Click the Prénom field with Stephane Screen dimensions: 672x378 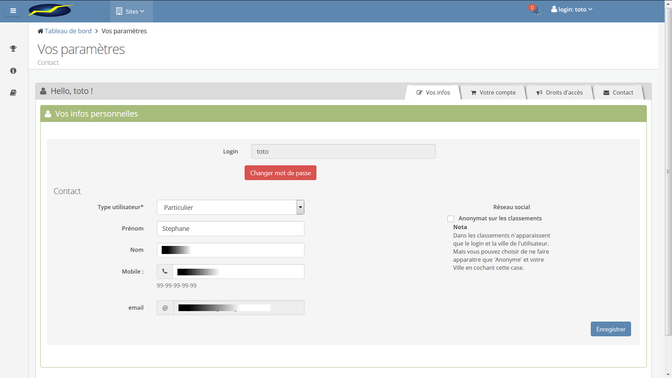click(231, 228)
